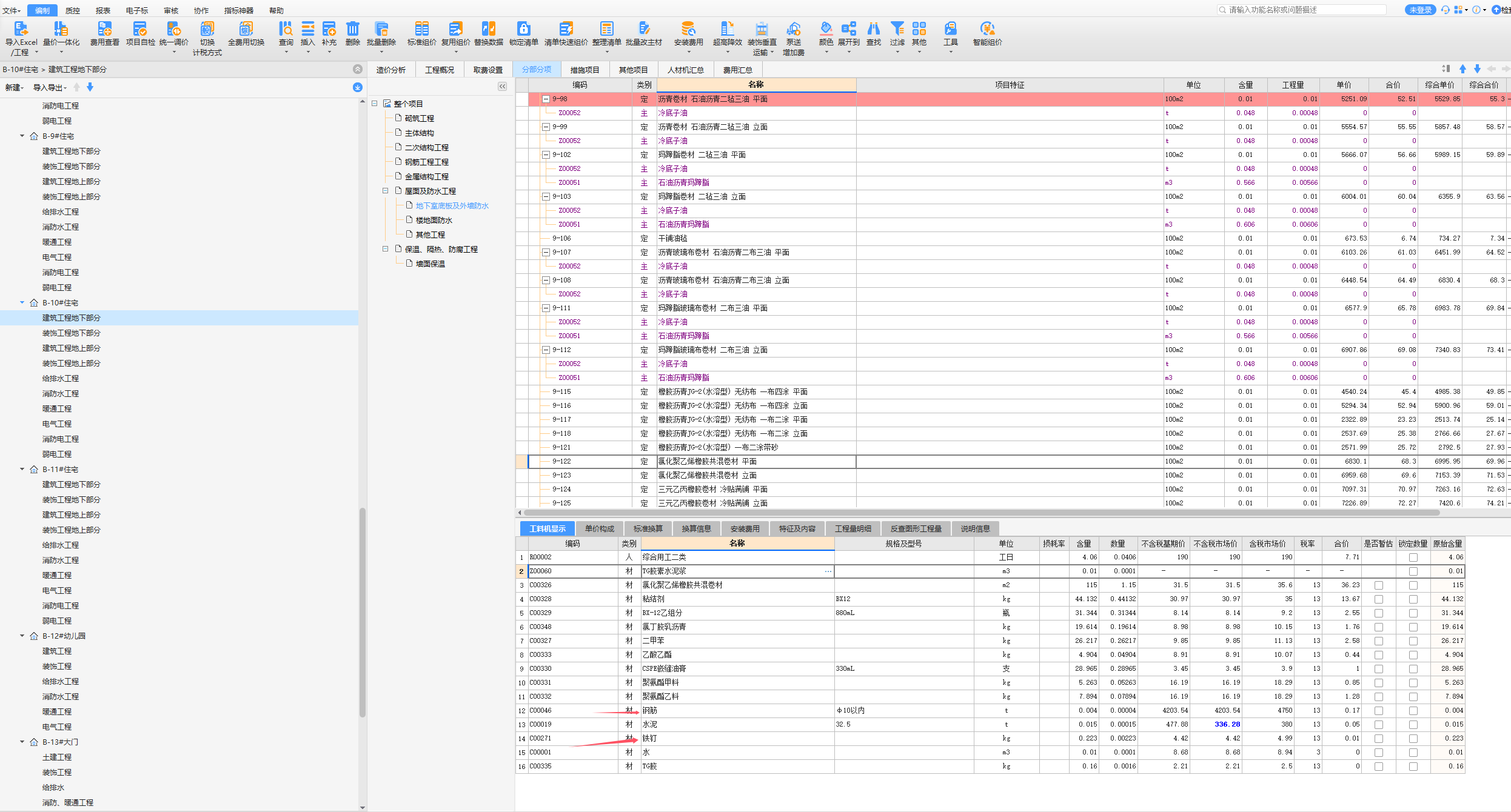Click 锁定清单 lock icon
Viewport: 1511px width, 812px height.
(x=524, y=34)
